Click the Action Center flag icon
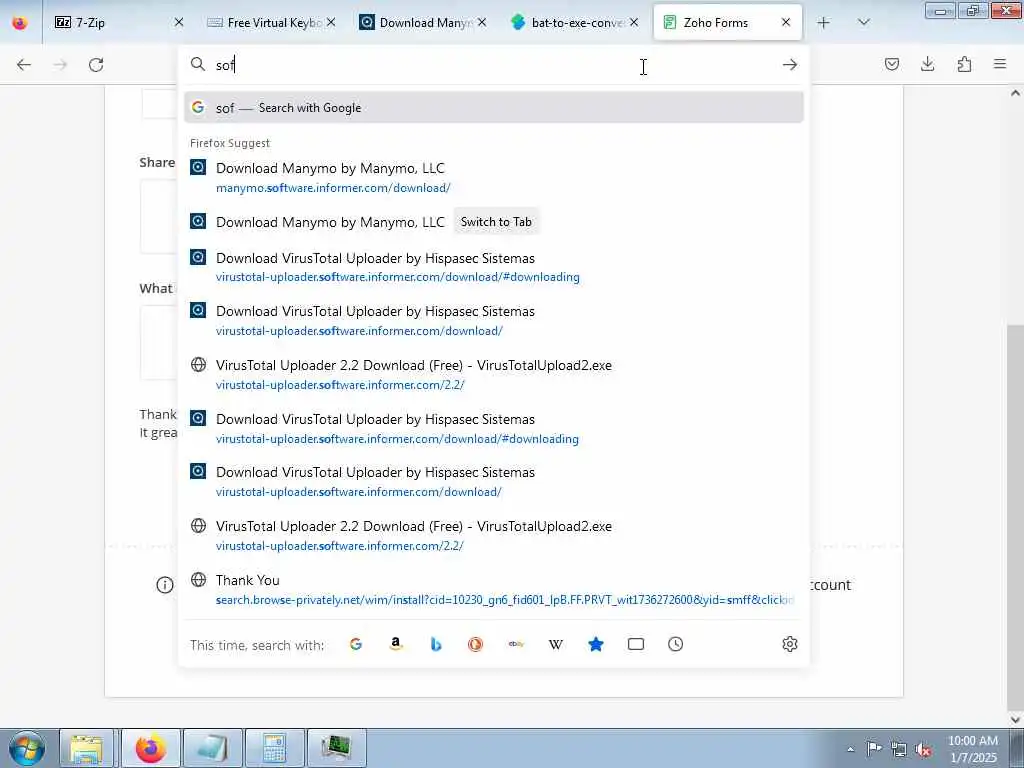 874,749
